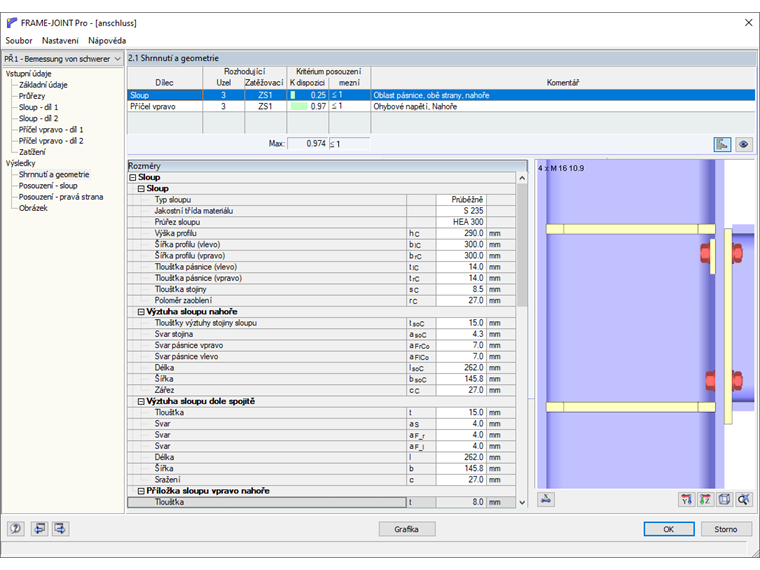Click the green 0.97 ratio bar

[299, 106]
